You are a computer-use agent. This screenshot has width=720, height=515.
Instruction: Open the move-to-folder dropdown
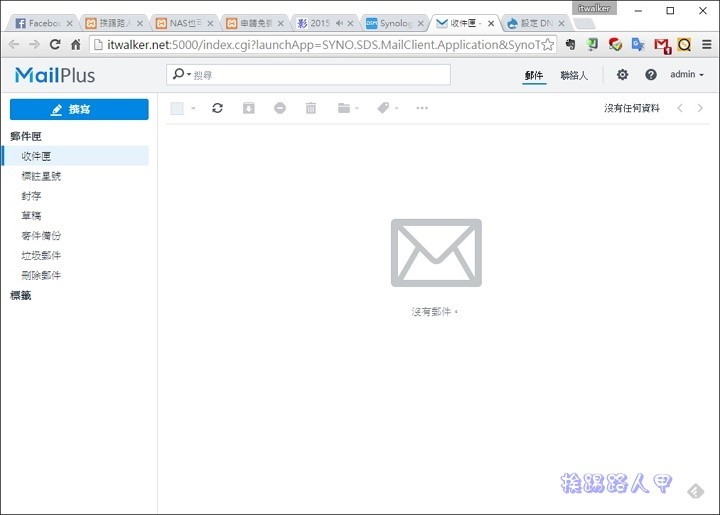pos(348,108)
